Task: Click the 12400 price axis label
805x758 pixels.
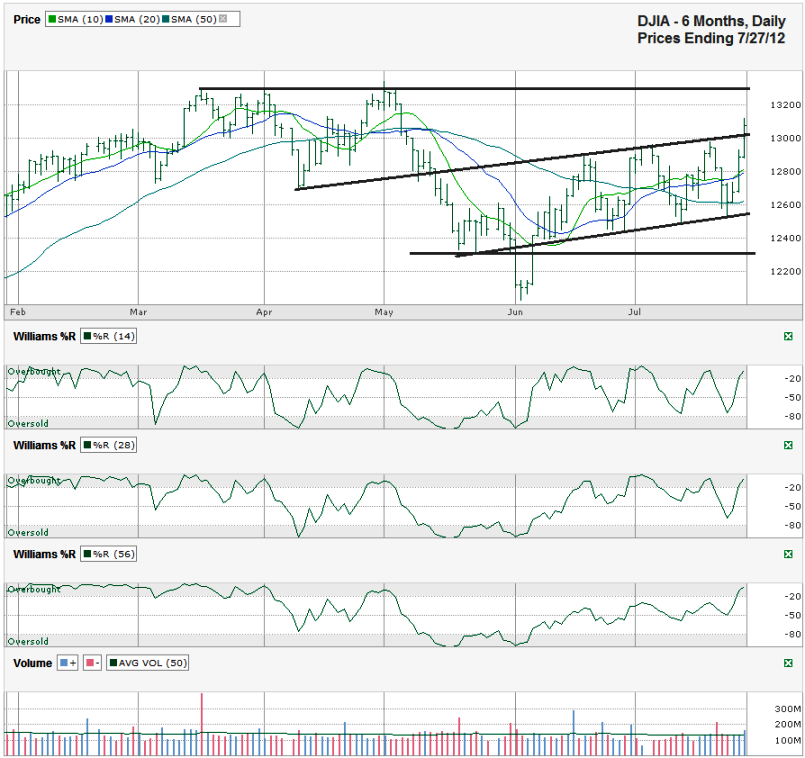Action: click(x=785, y=238)
